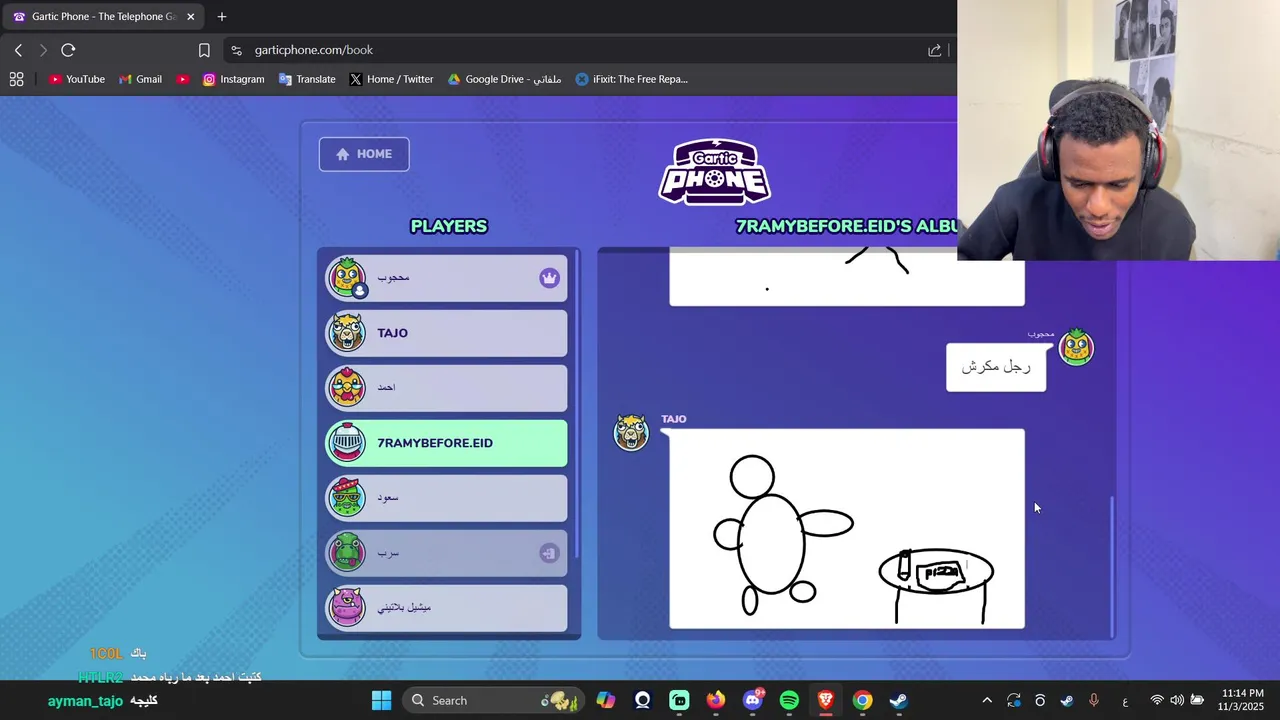1280x720 pixels.
Task: Click the Steam tray icon
Action: (1067, 700)
